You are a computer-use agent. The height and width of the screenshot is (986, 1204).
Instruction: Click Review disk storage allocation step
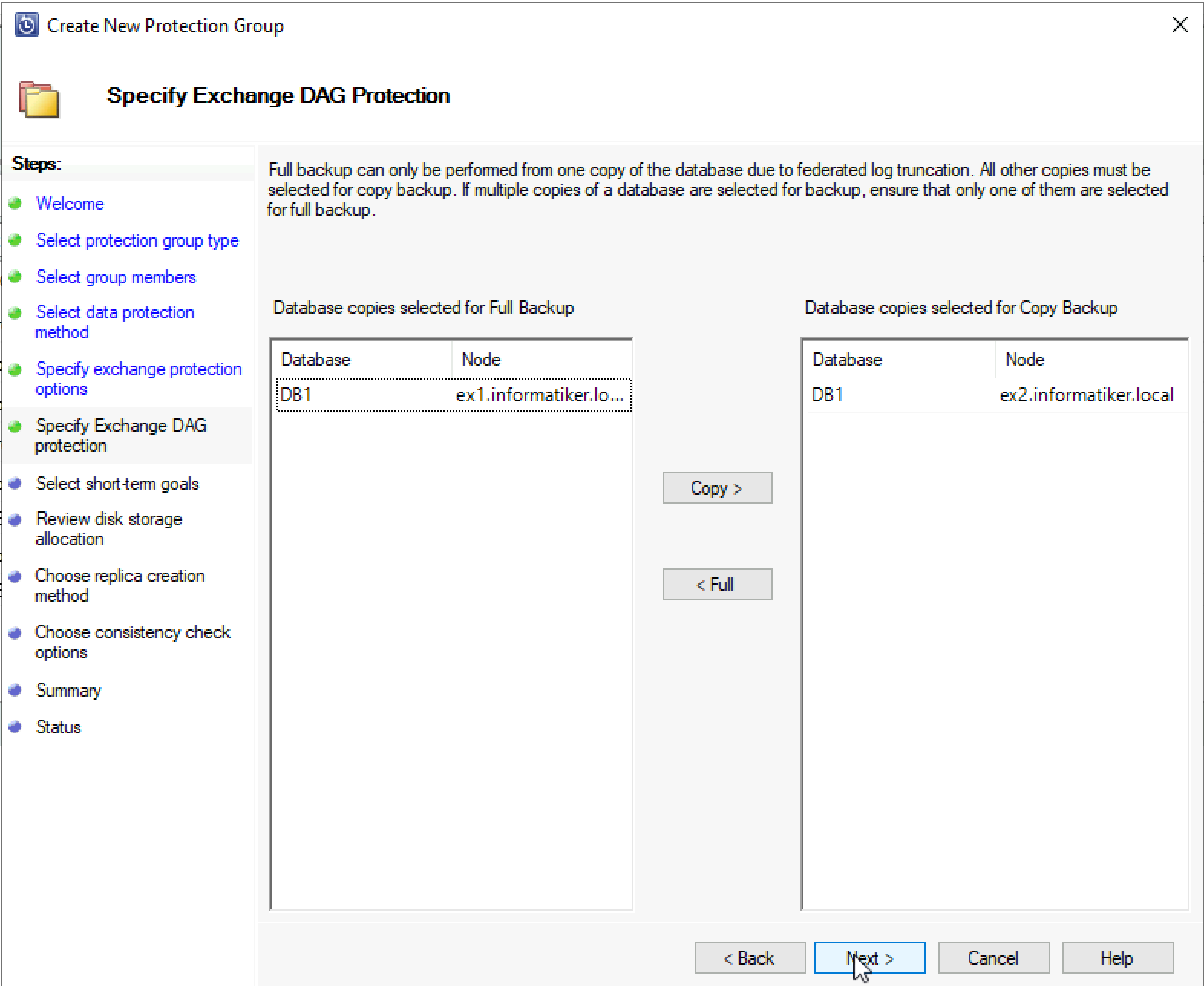[x=109, y=529]
